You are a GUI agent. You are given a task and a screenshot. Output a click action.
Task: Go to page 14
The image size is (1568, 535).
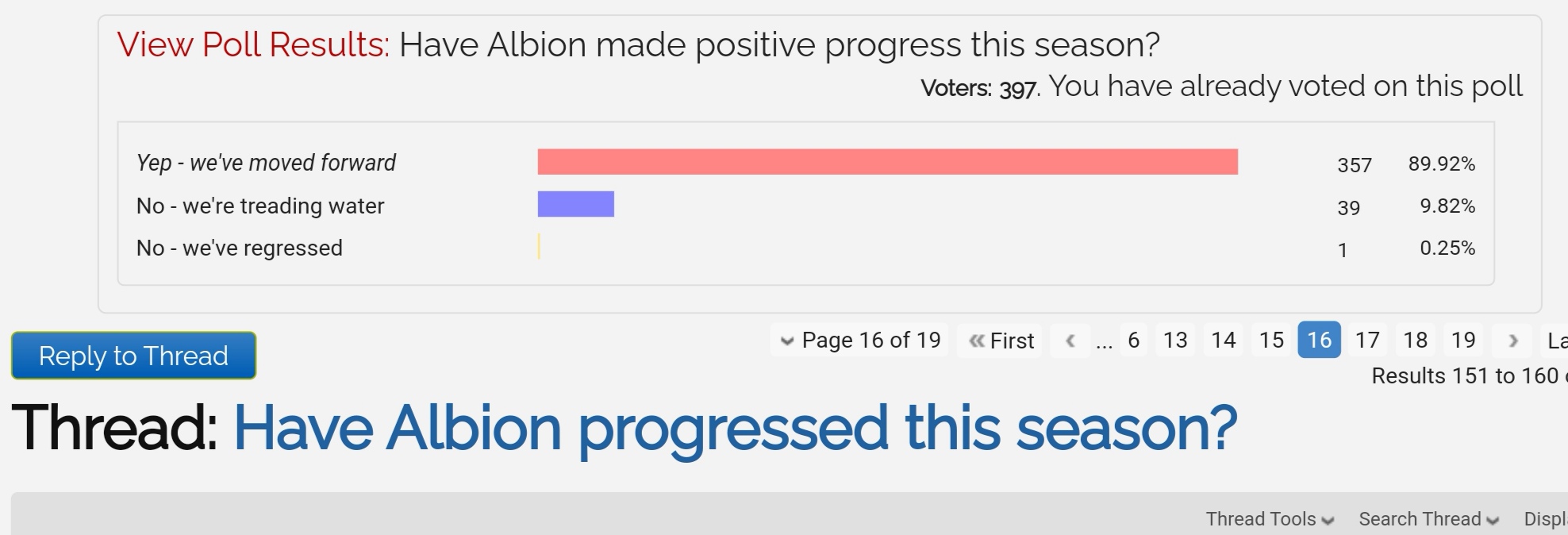click(x=1224, y=341)
